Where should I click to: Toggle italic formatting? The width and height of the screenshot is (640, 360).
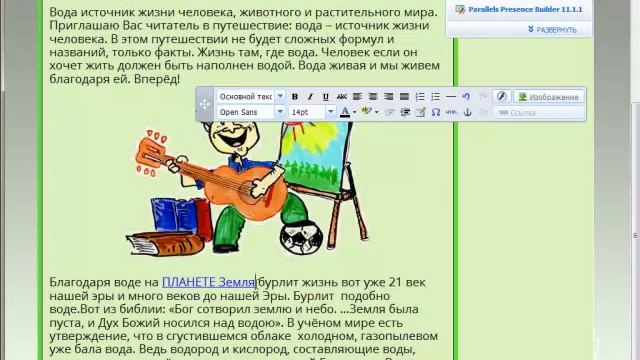310,97
